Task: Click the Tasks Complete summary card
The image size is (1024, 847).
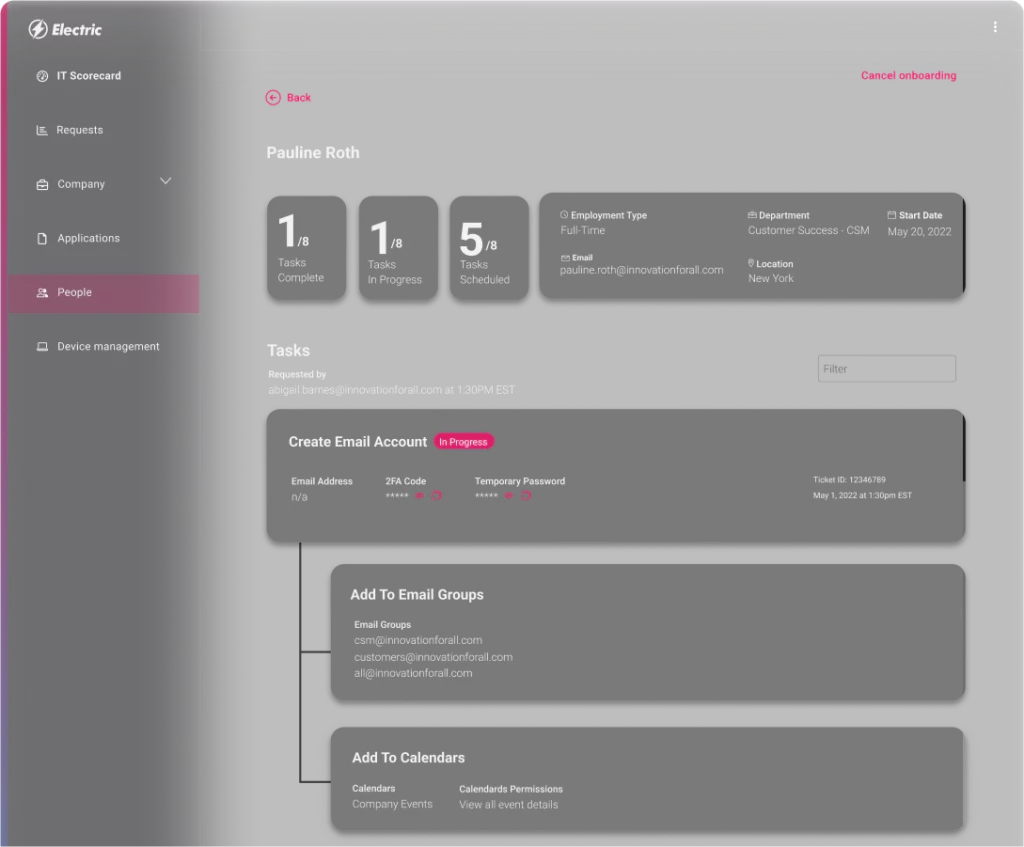Action: [306, 248]
